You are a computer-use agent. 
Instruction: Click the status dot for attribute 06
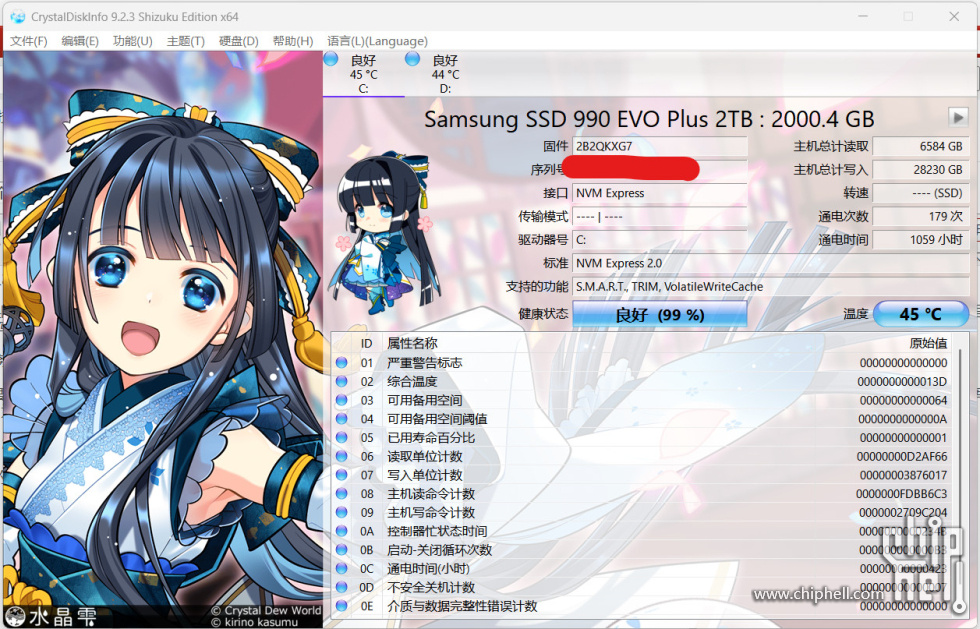point(341,456)
